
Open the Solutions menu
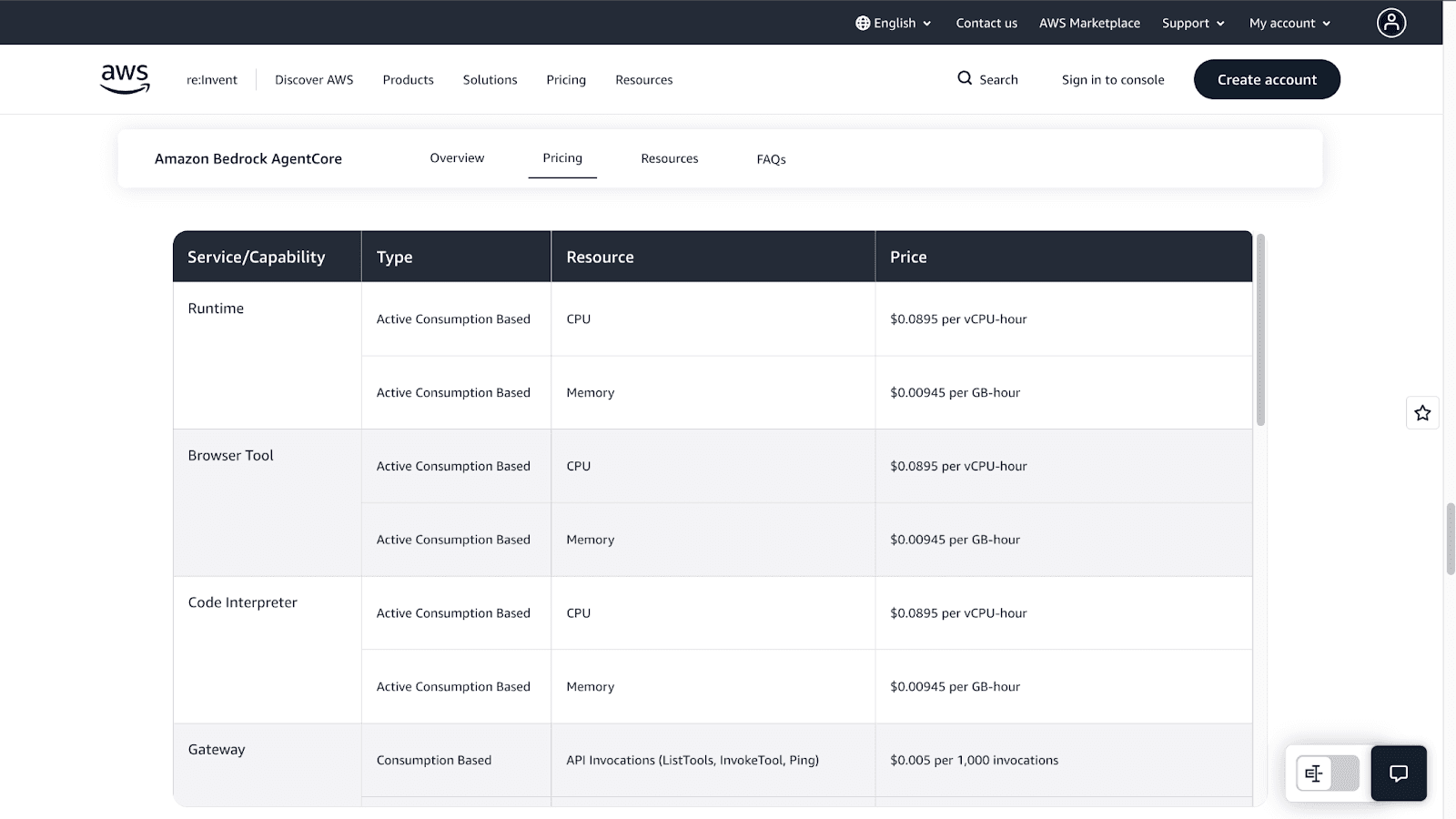pyautogui.click(x=490, y=80)
